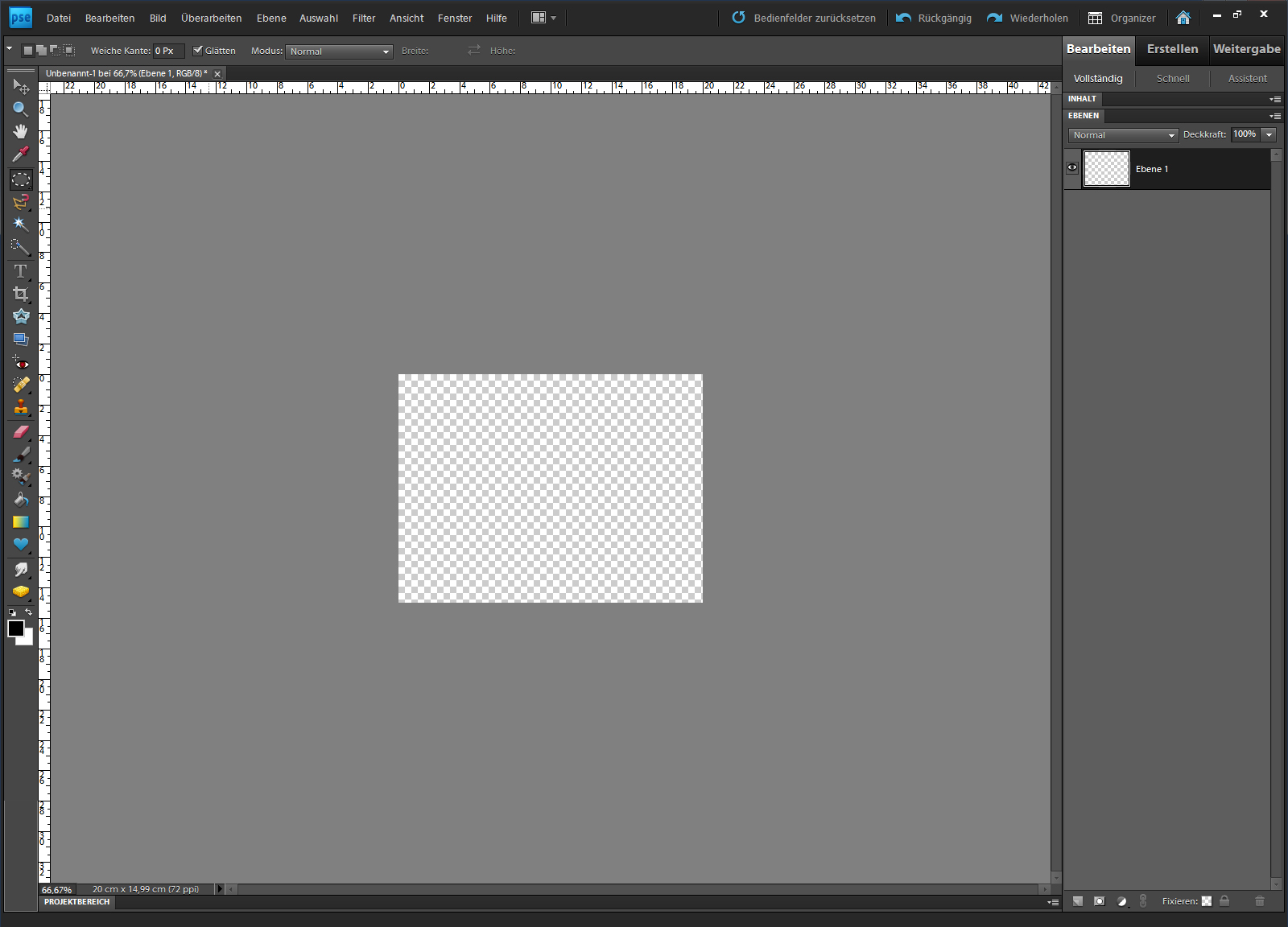
Task: Switch to the Schnell edit mode tab
Action: coord(1173,78)
